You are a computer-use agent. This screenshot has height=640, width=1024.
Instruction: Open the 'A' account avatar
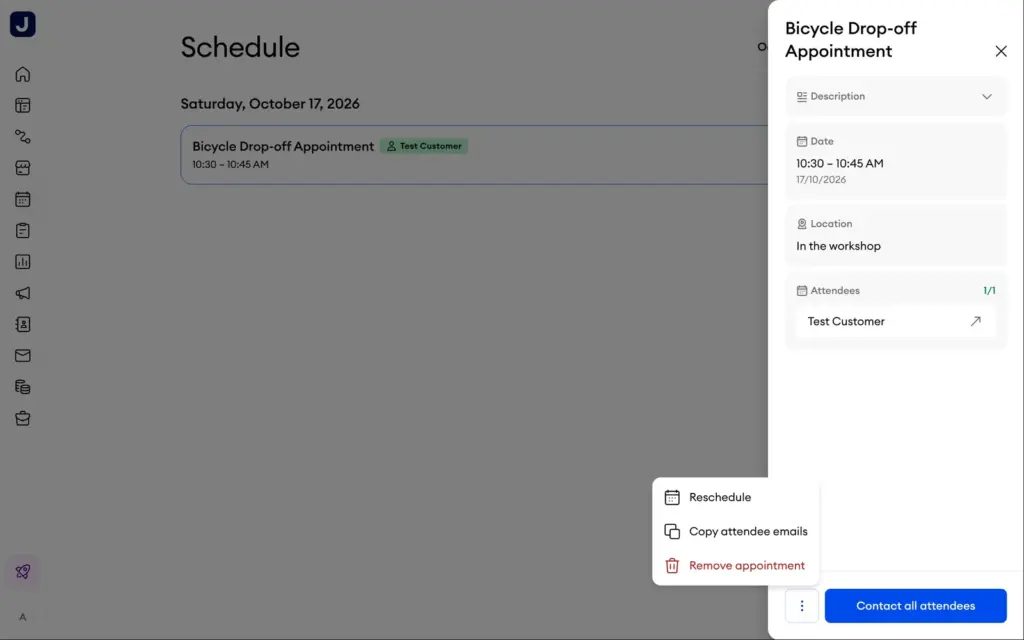point(23,617)
